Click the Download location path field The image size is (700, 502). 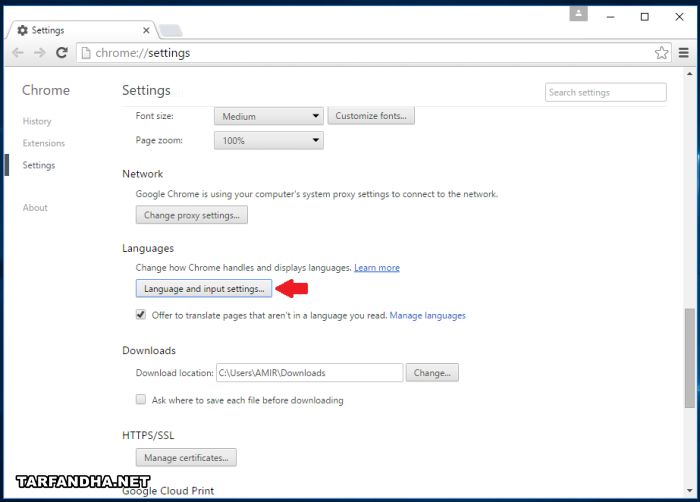coord(309,373)
